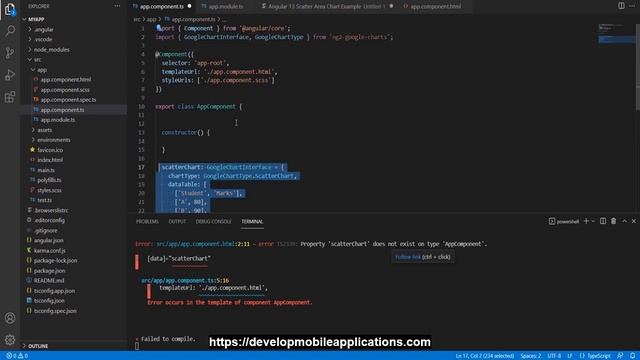The width and height of the screenshot is (640, 360).
Task: Open app.component.scss file
Action: coord(65,90)
